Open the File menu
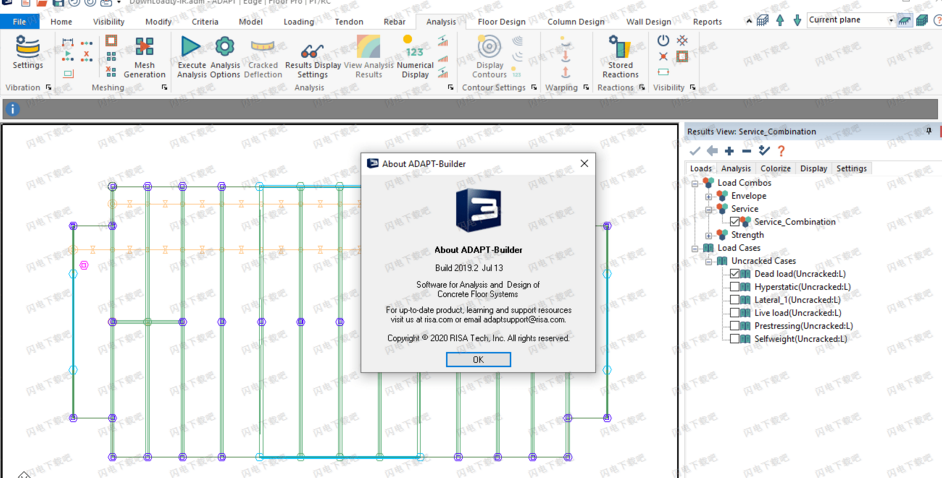Image resolution: width=942 pixels, height=478 pixels. (19, 22)
